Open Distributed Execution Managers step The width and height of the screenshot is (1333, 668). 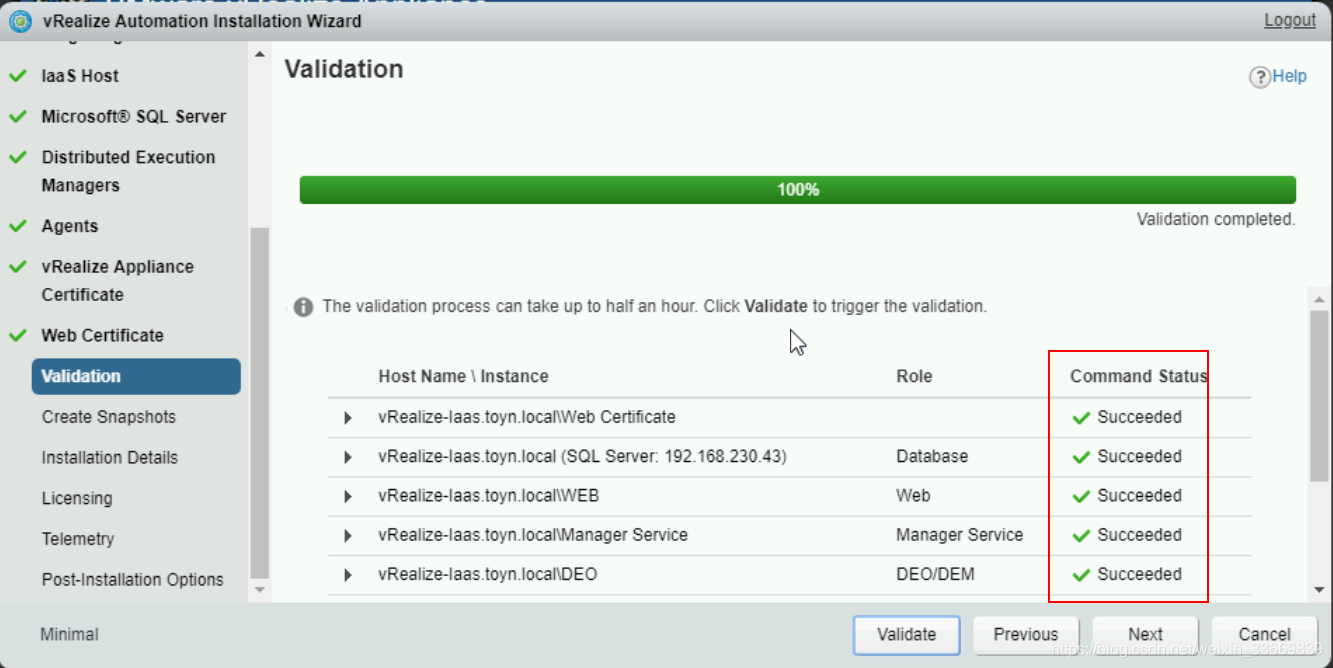coord(128,171)
